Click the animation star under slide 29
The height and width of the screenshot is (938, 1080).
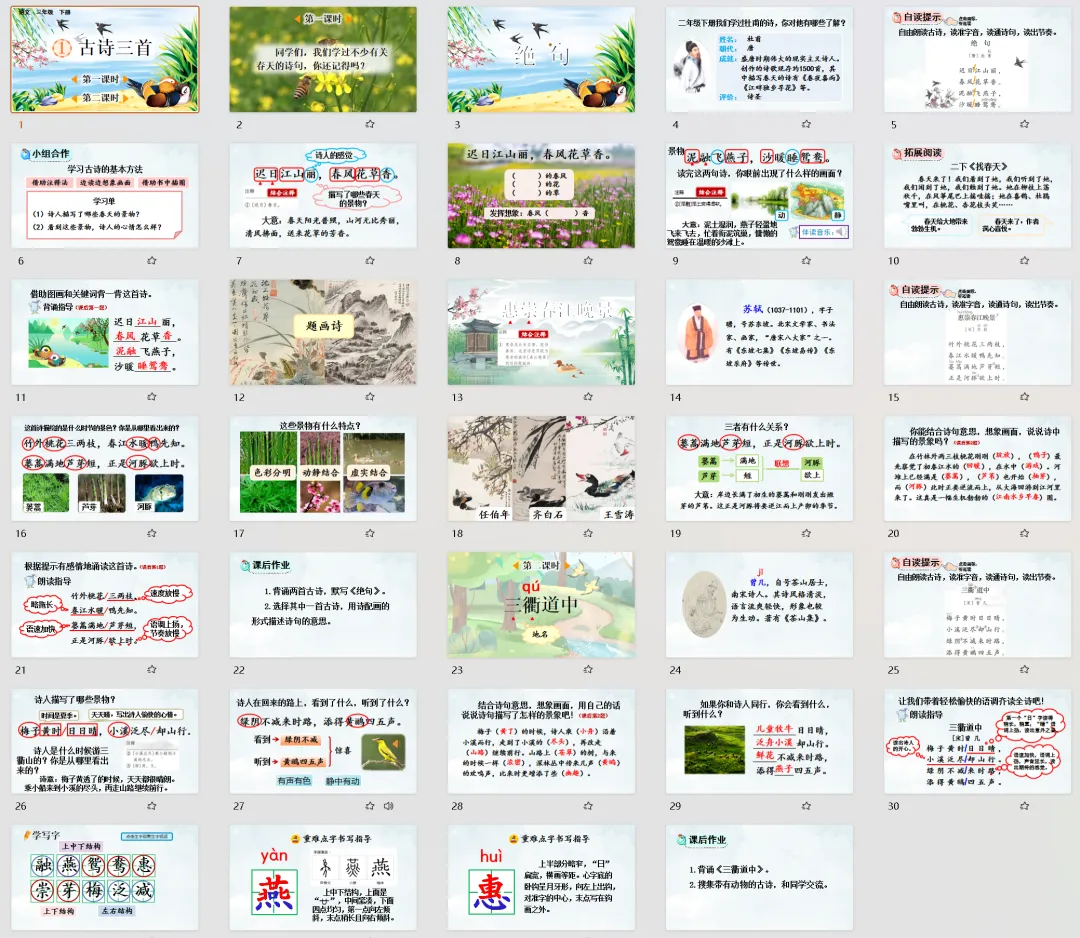[806, 806]
